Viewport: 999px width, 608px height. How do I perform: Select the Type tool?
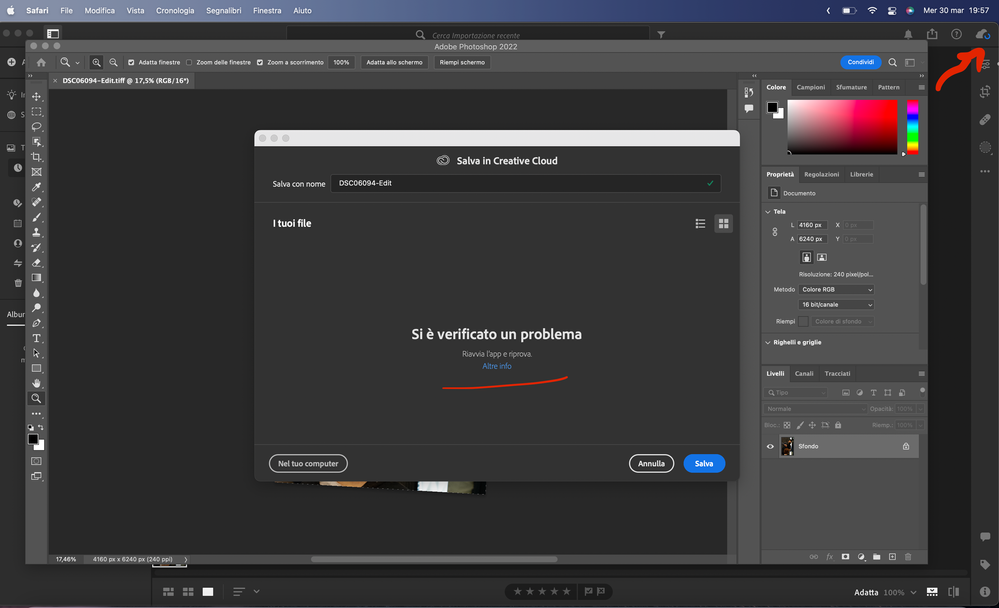click(36, 337)
